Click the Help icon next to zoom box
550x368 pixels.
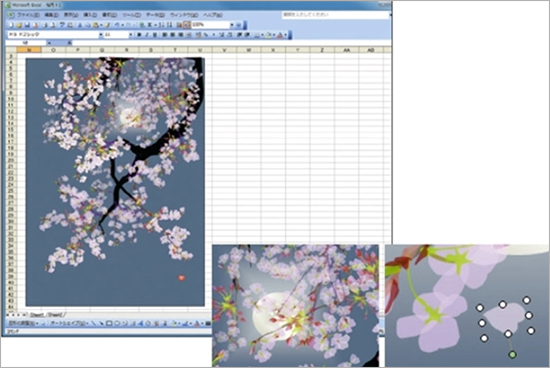pyautogui.click(x=239, y=25)
